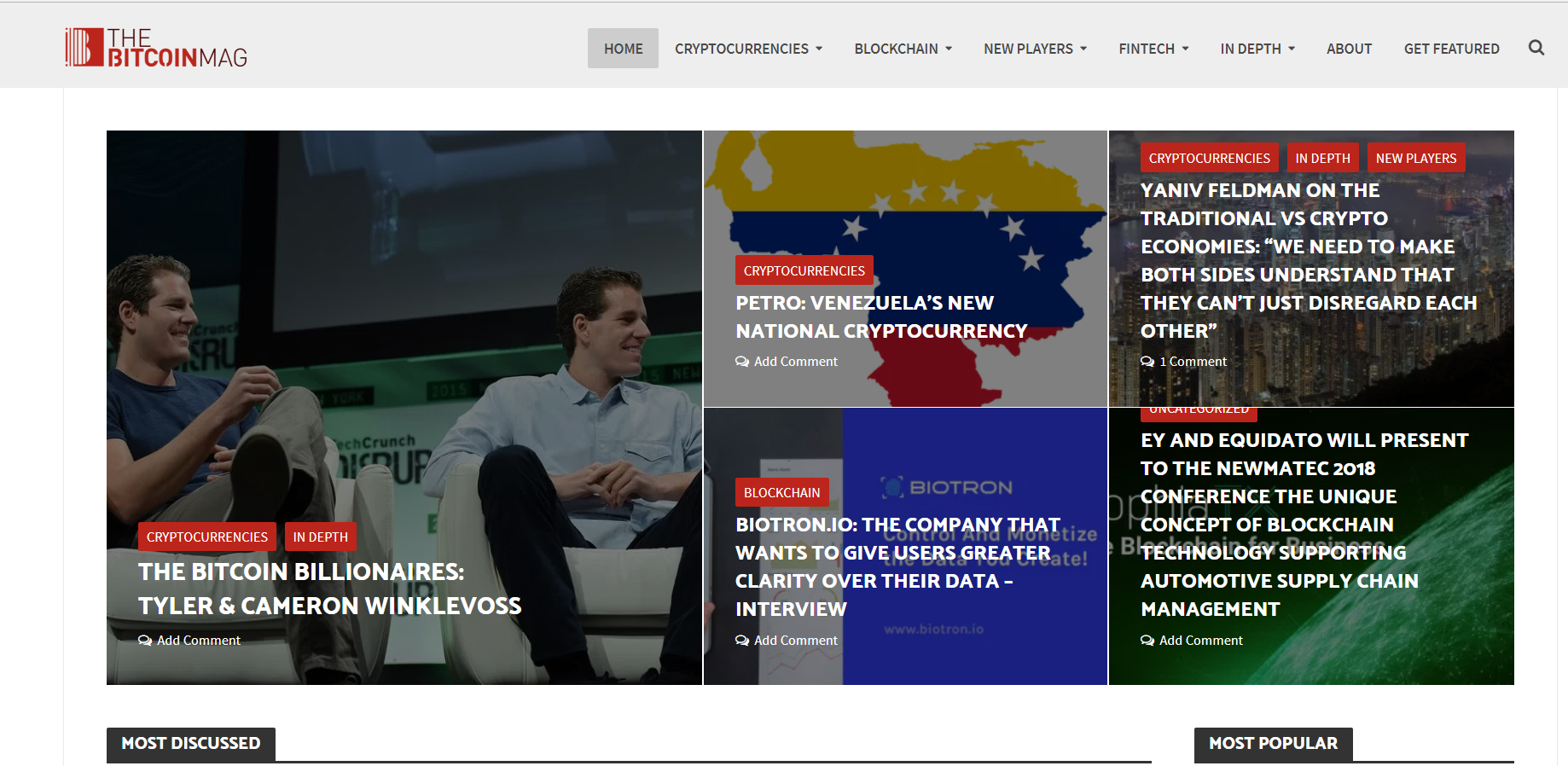Open Yaniv Feldman traditional vs crypto article
Viewport: 1568px width, 766px height.
tap(1309, 260)
